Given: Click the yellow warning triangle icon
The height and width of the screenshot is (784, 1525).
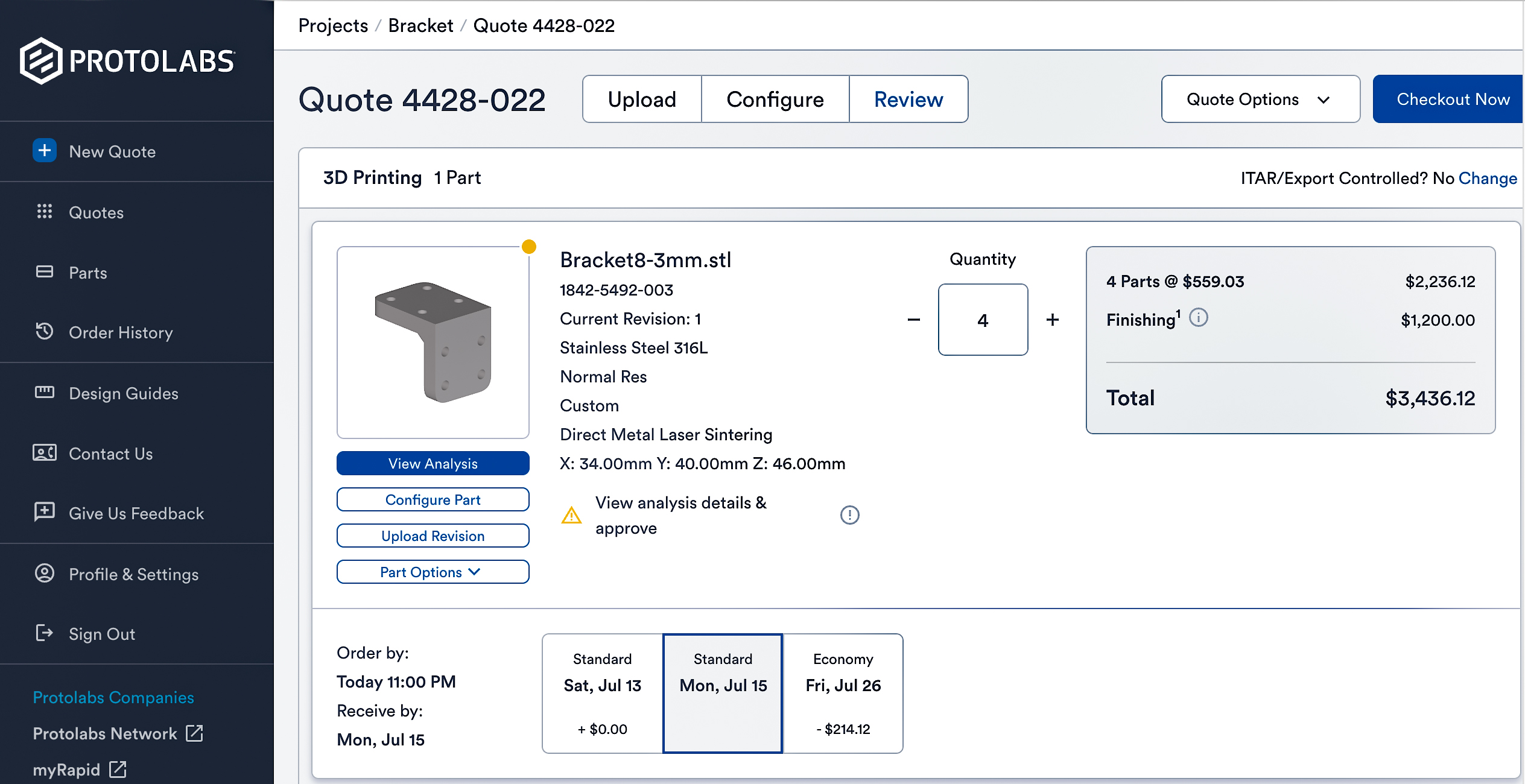Looking at the screenshot, I should (571, 516).
